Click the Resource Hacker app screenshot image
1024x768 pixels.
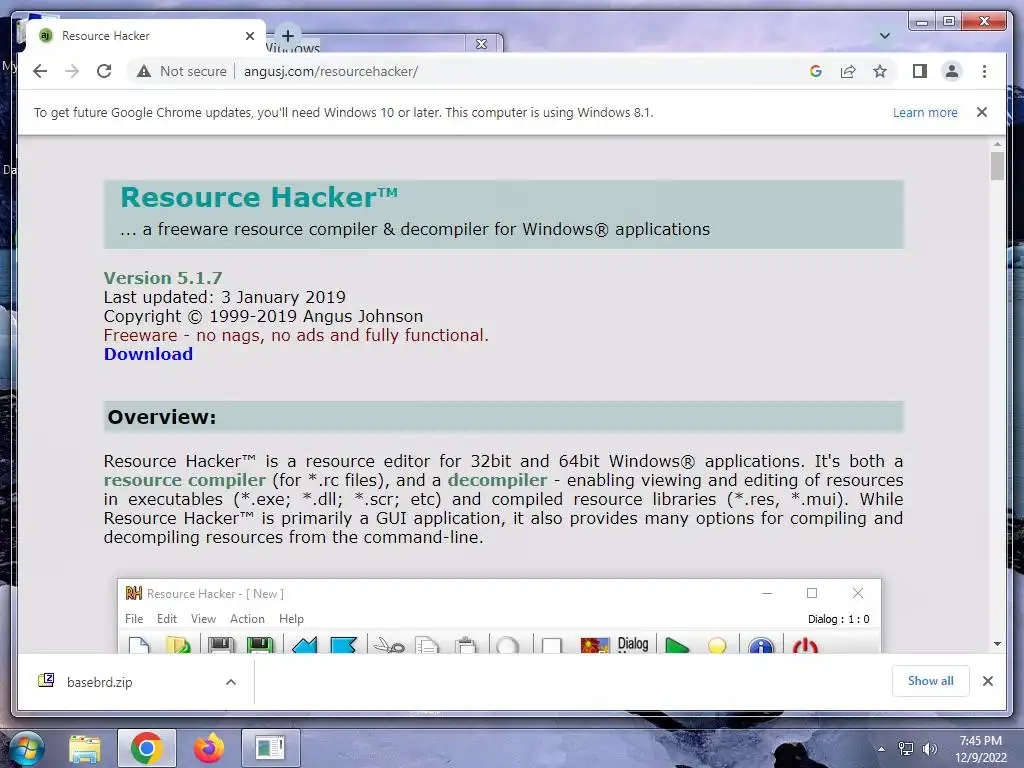[500, 616]
